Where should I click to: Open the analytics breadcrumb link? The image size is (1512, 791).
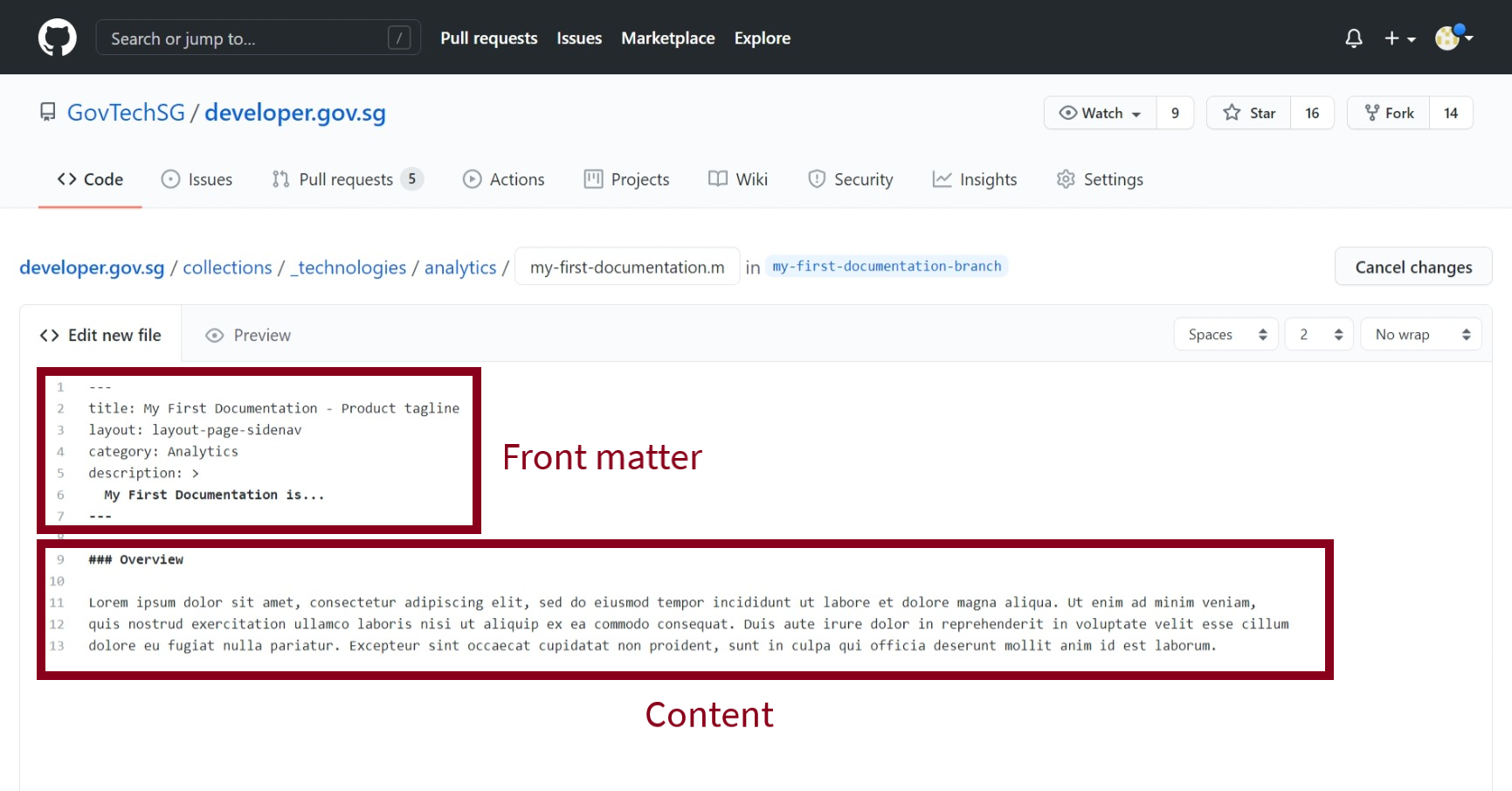pyautogui.click(x=460, y=267)
